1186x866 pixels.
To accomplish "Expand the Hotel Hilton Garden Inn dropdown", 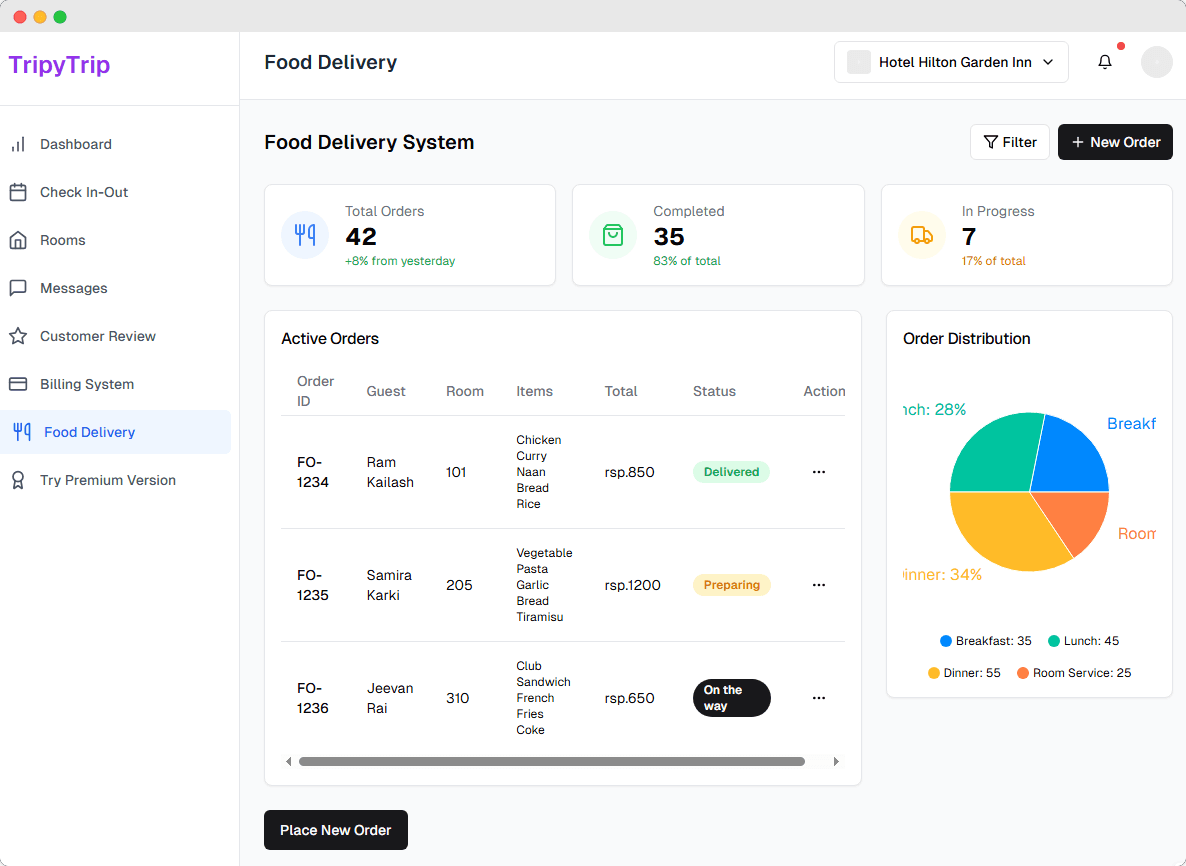I will pyautogui.click(x=951, y=62).
